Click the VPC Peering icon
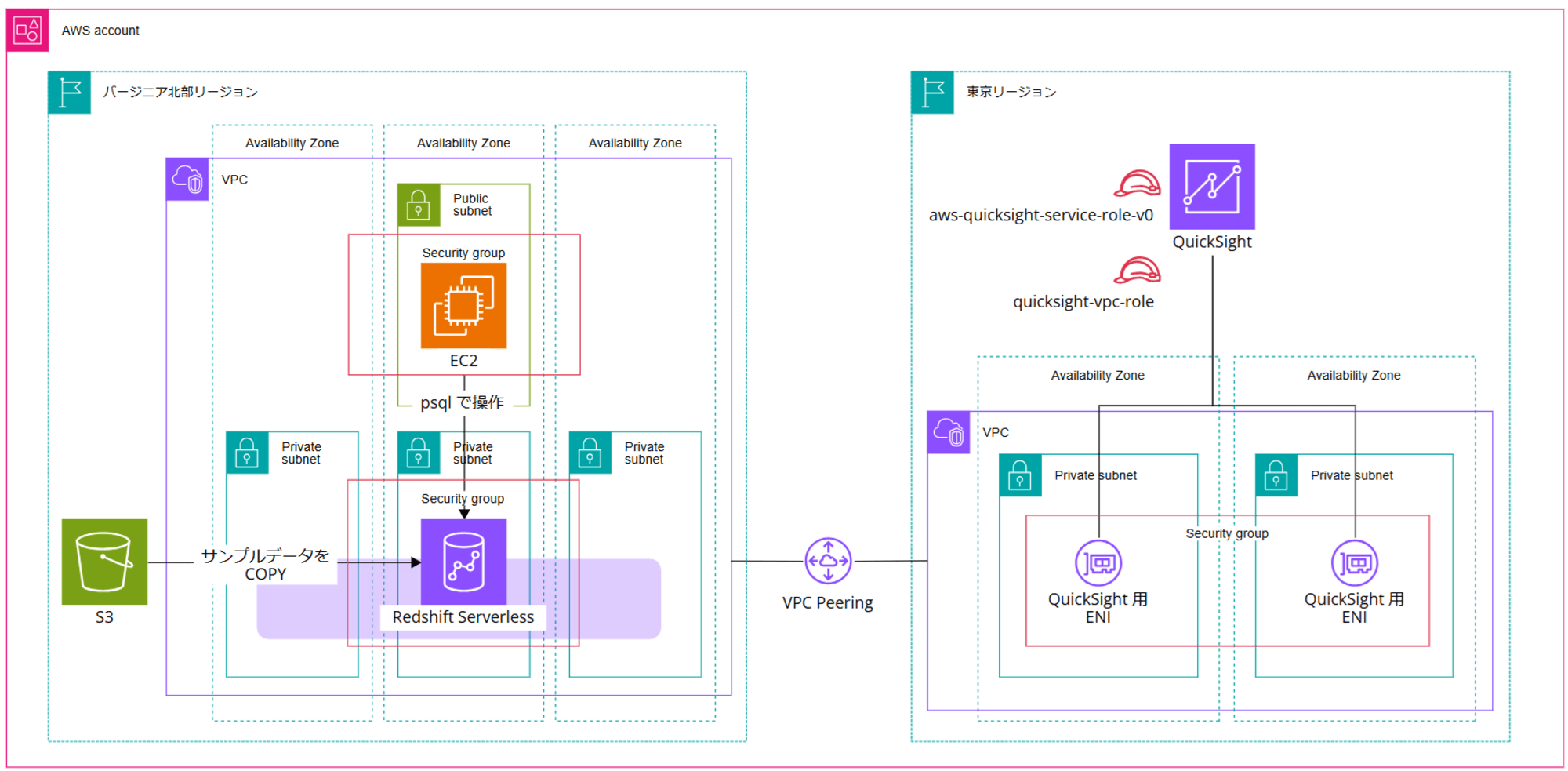 pos(828,561)
